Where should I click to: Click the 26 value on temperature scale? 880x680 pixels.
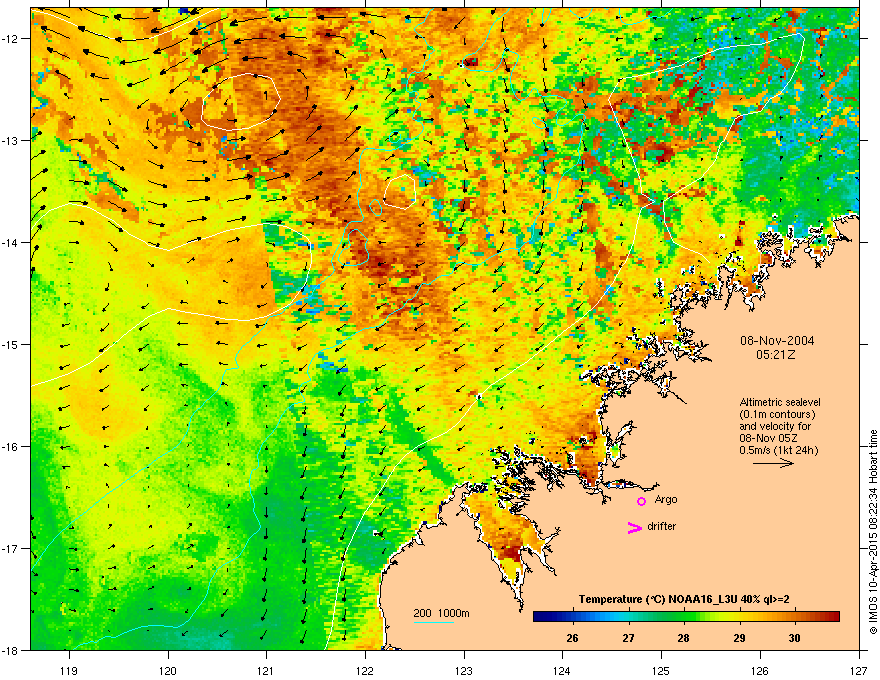(572, 638)
